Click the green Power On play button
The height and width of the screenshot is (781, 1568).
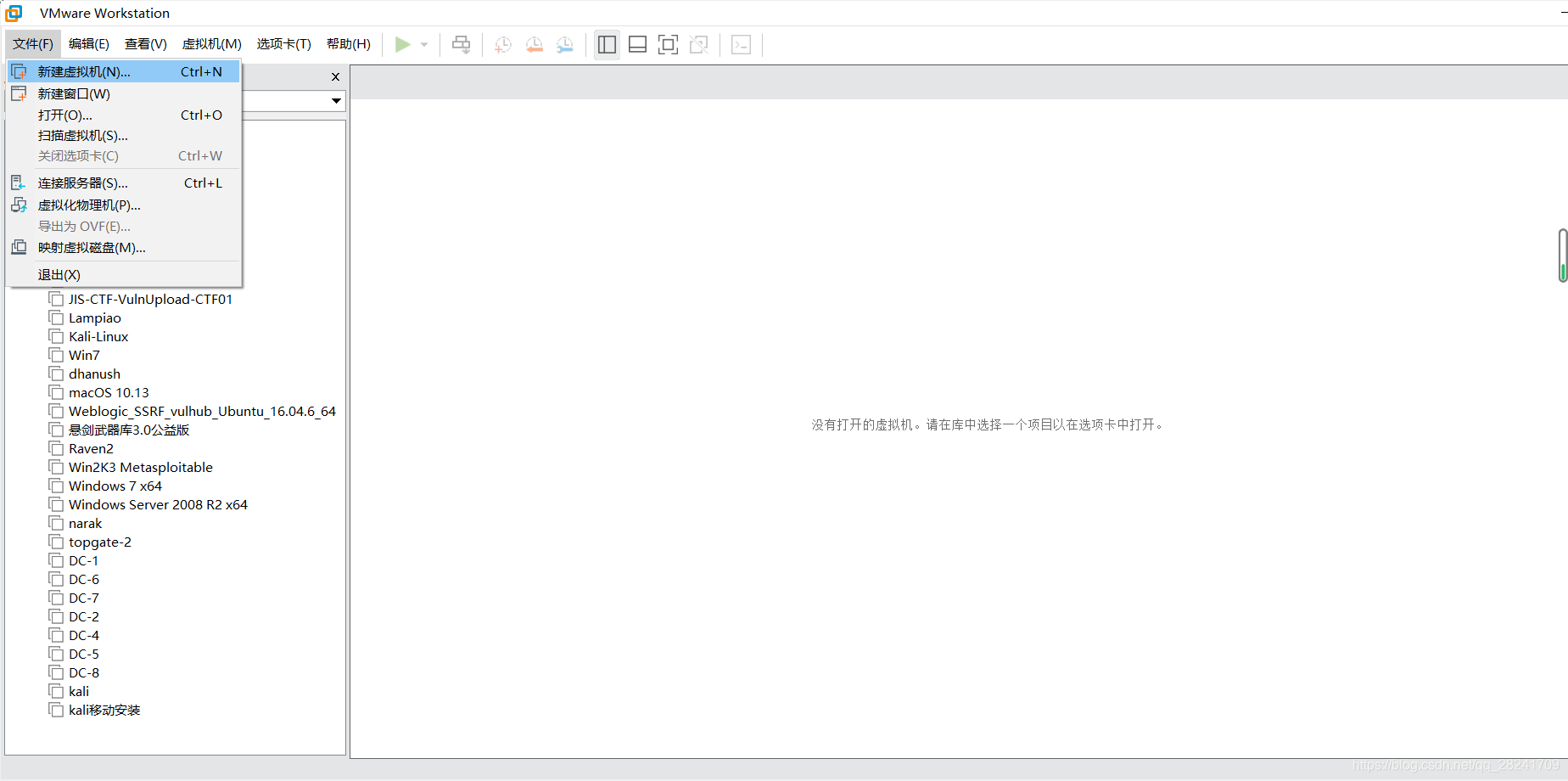pos(403,44)
